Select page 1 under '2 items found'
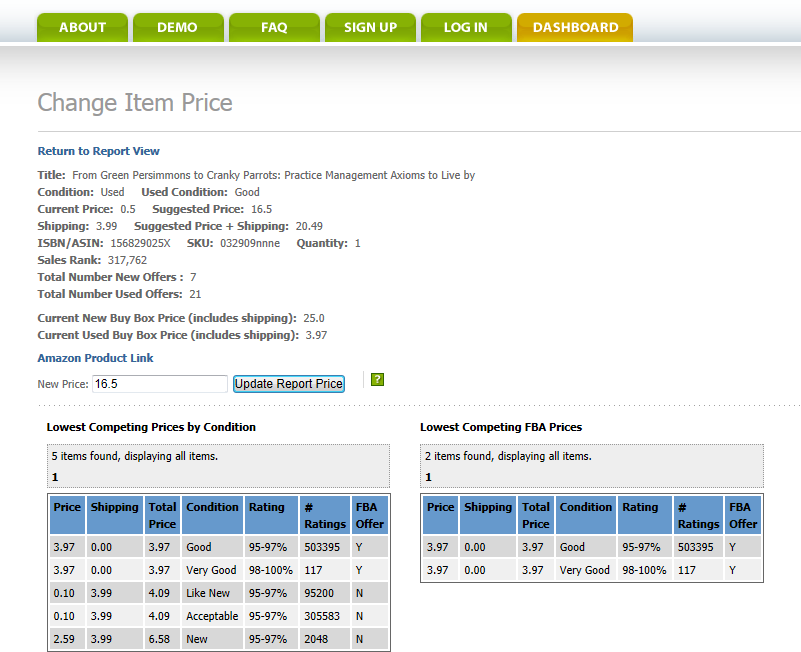The height and width of the screenshot is (652, 801). point(429,477)
